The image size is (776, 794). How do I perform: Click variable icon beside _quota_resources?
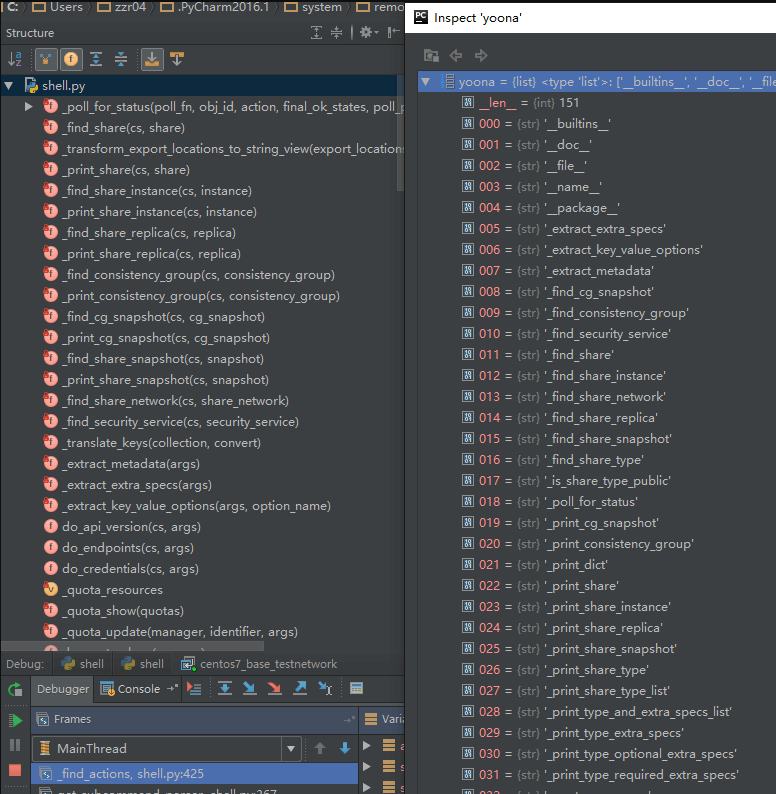coord(51,590)
